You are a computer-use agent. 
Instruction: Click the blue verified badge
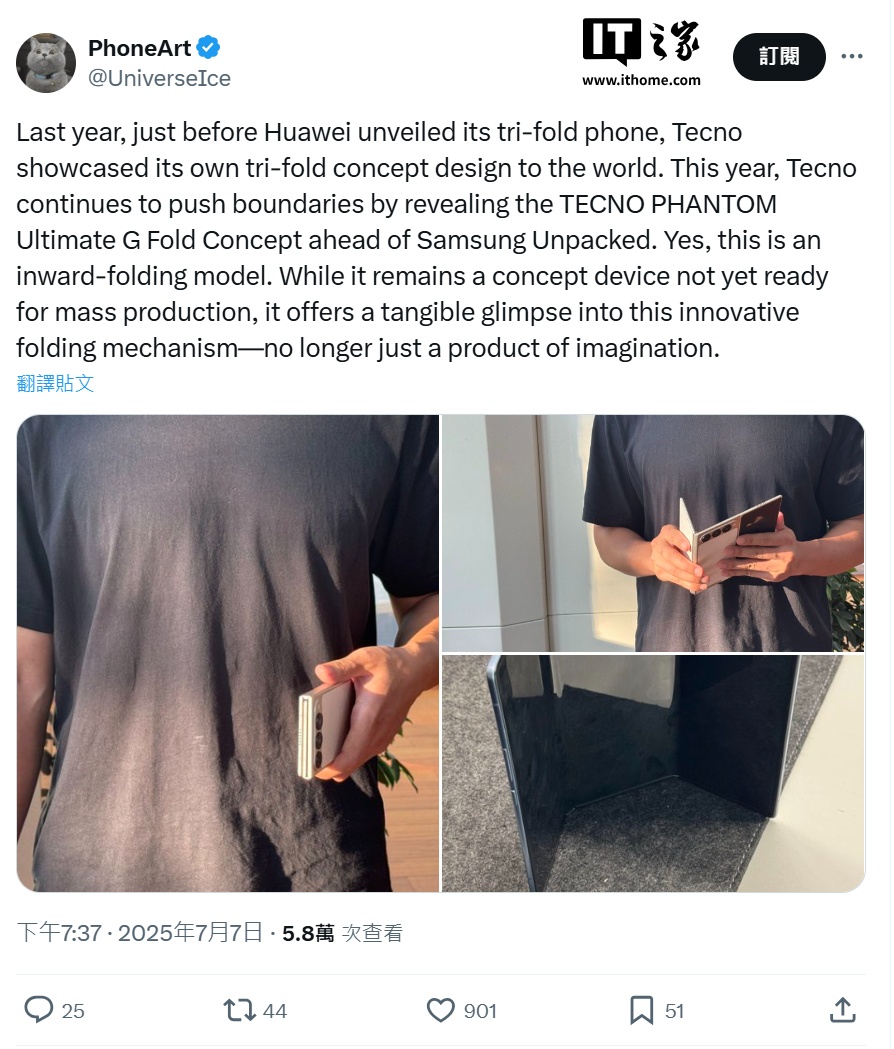point(209,47)
